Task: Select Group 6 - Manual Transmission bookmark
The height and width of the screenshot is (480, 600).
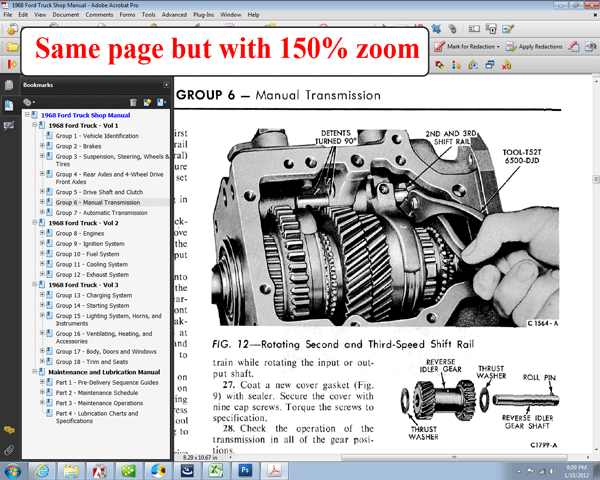Action: click(x=98, y=202)
